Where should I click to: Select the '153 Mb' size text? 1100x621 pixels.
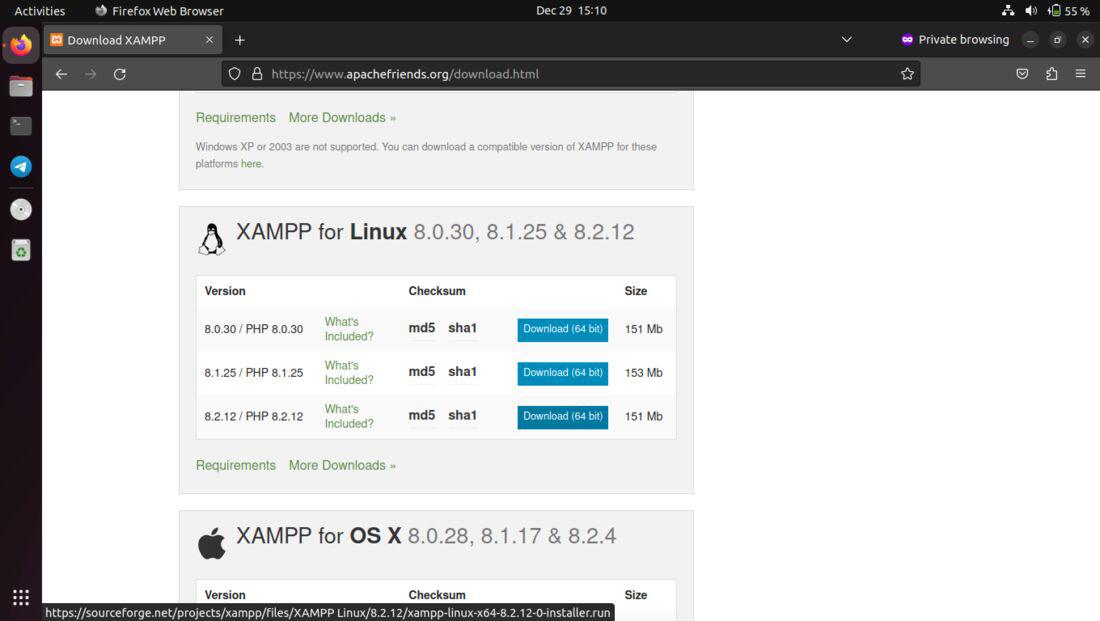coord(643,373)
